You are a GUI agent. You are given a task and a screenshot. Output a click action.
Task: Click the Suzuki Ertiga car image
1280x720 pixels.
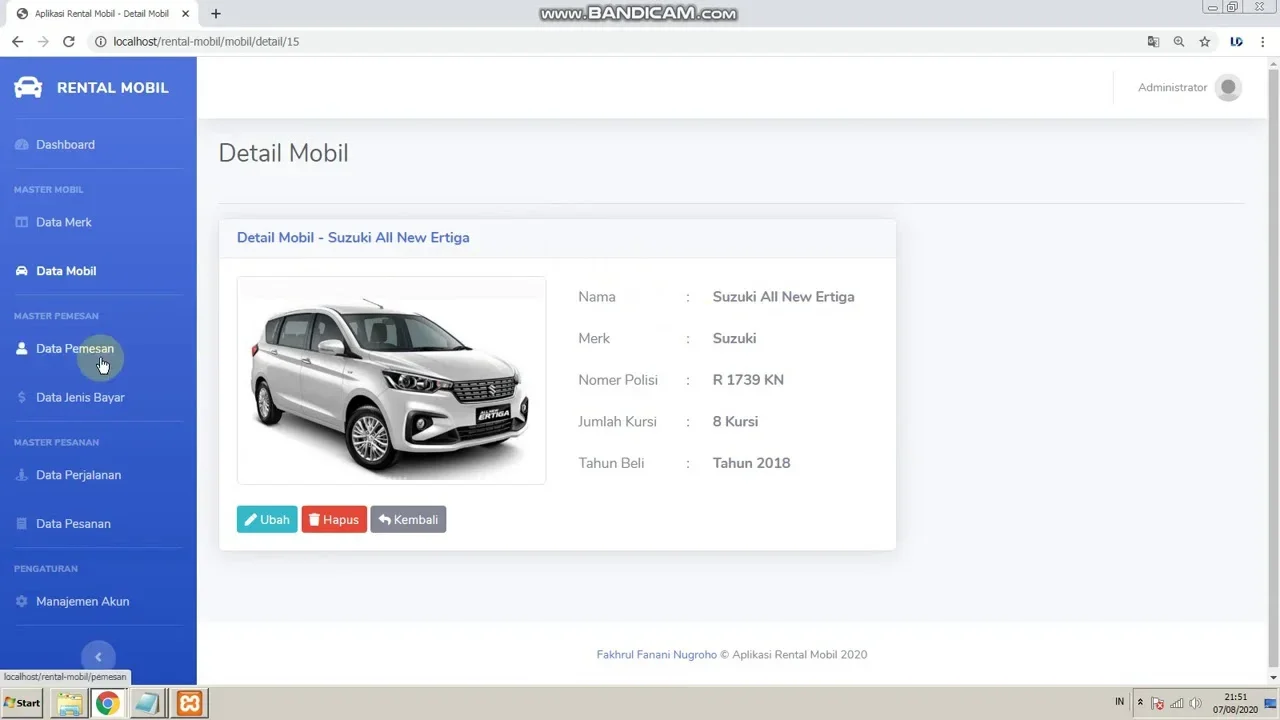(391, 381)
